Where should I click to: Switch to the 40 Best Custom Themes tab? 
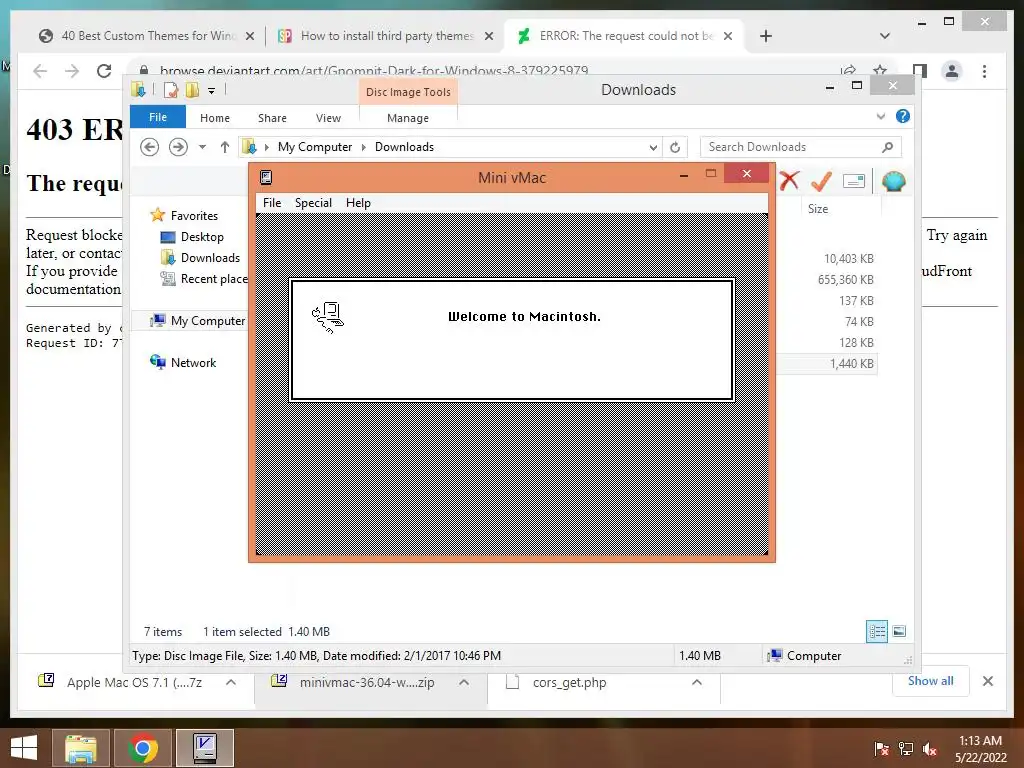146,36
